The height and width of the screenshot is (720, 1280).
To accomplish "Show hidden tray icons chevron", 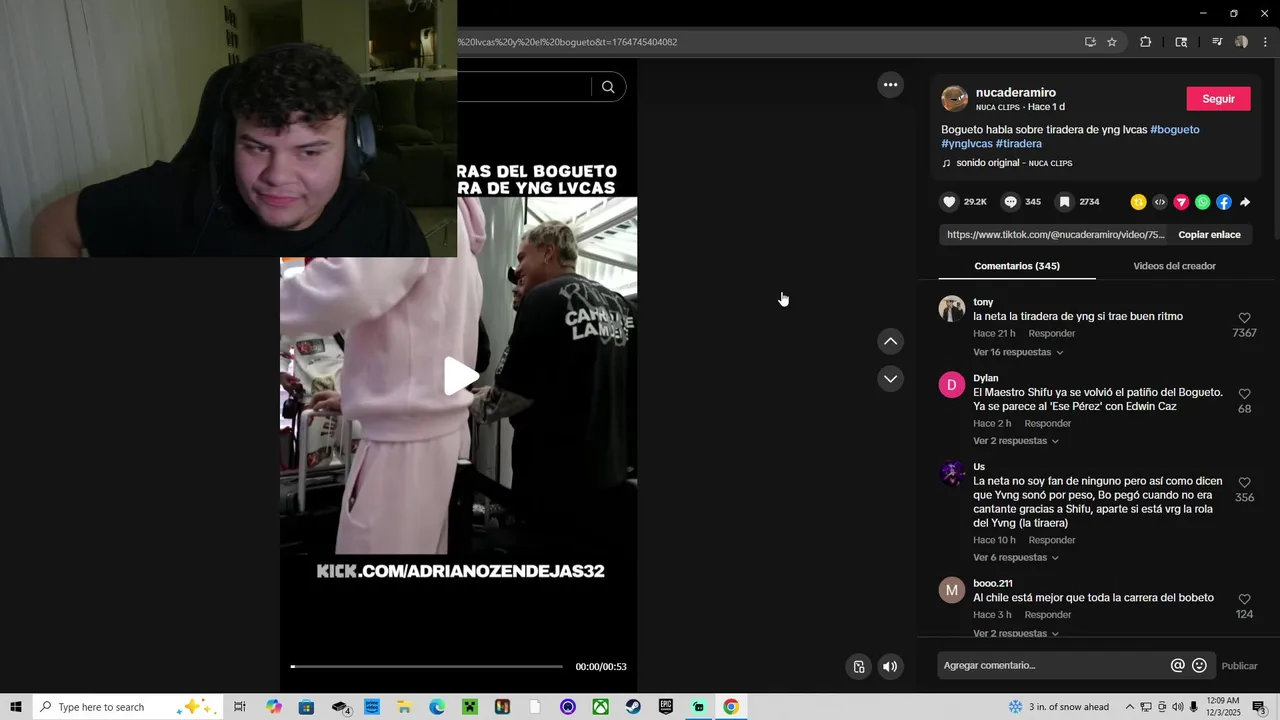I will [1130, 707].
